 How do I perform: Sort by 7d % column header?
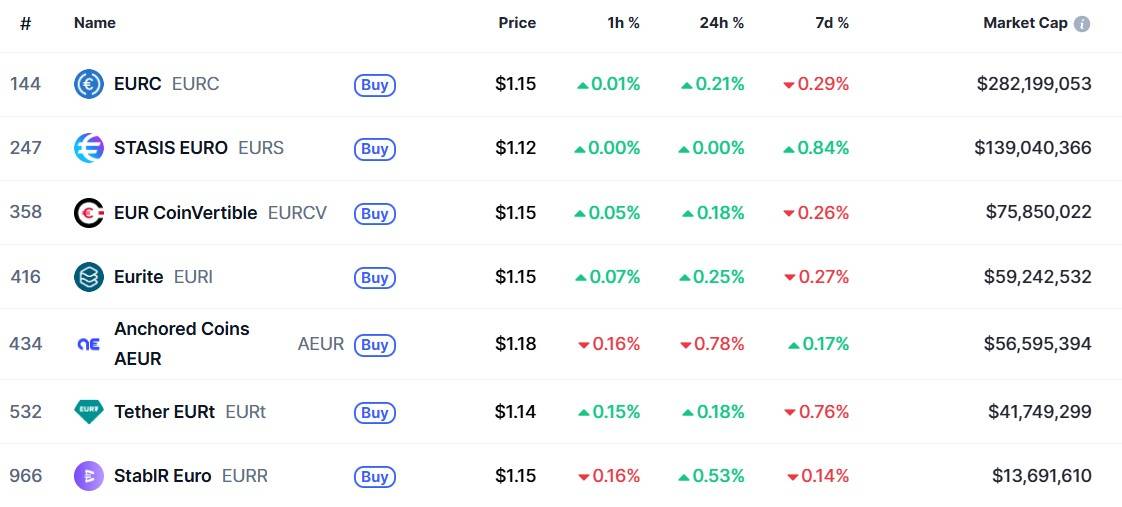831,23
